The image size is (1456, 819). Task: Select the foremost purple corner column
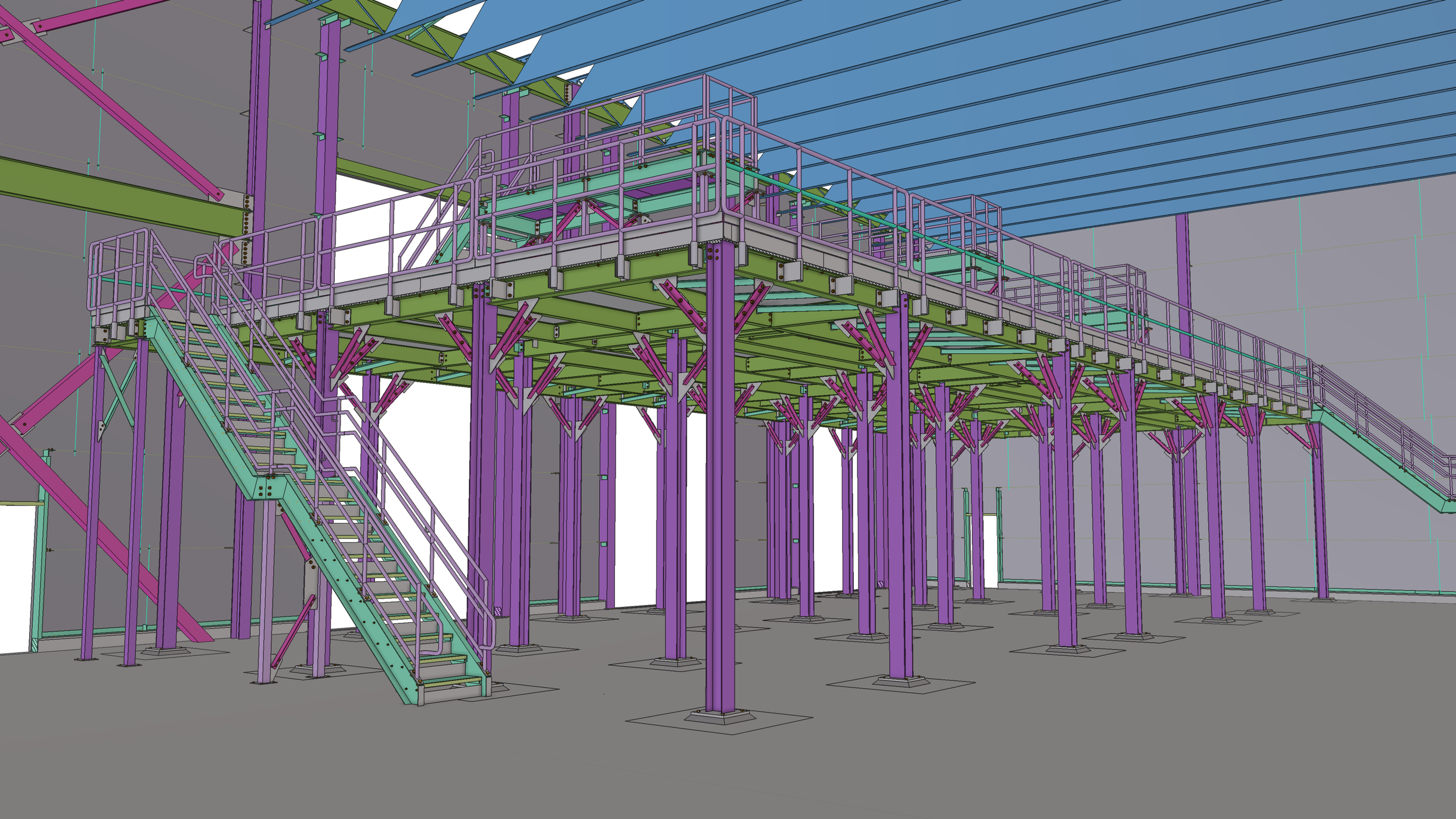tap(720, 478)
